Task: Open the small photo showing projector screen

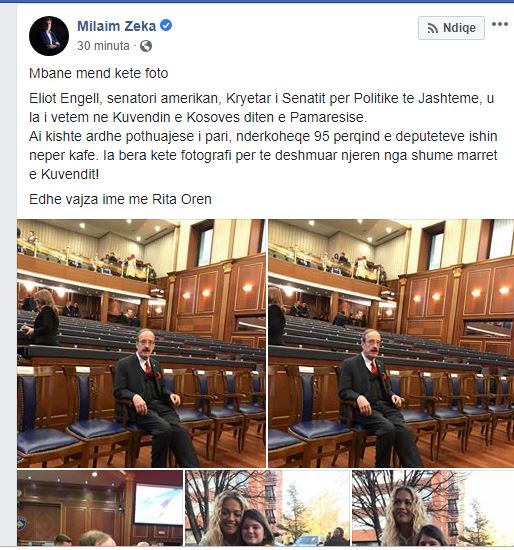Action: 100,509
